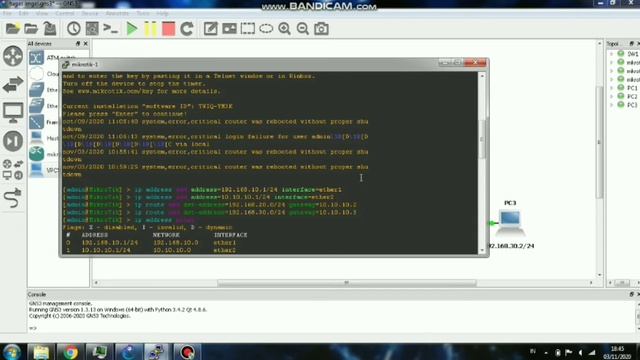This screenshot has height=360, width=640.
Task: Reload all devices icon
Action: pos(187,29)
